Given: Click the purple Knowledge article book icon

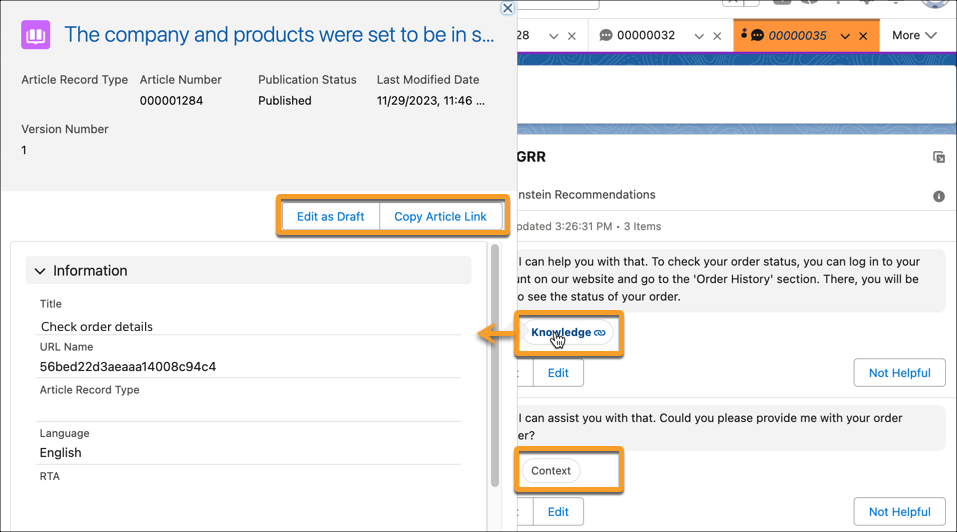Looking at the screenshot, I should click(36, 35).
